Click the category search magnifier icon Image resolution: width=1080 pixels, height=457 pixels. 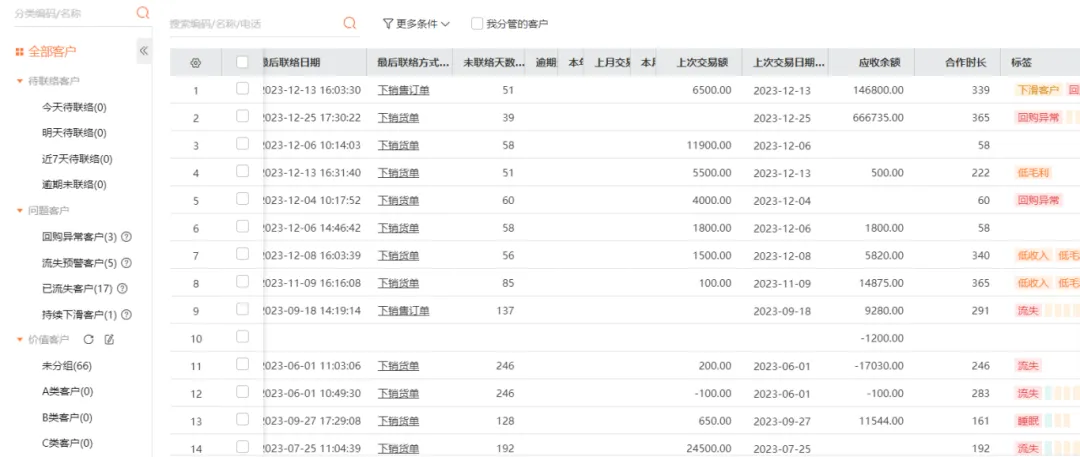[x=143, y=12]
